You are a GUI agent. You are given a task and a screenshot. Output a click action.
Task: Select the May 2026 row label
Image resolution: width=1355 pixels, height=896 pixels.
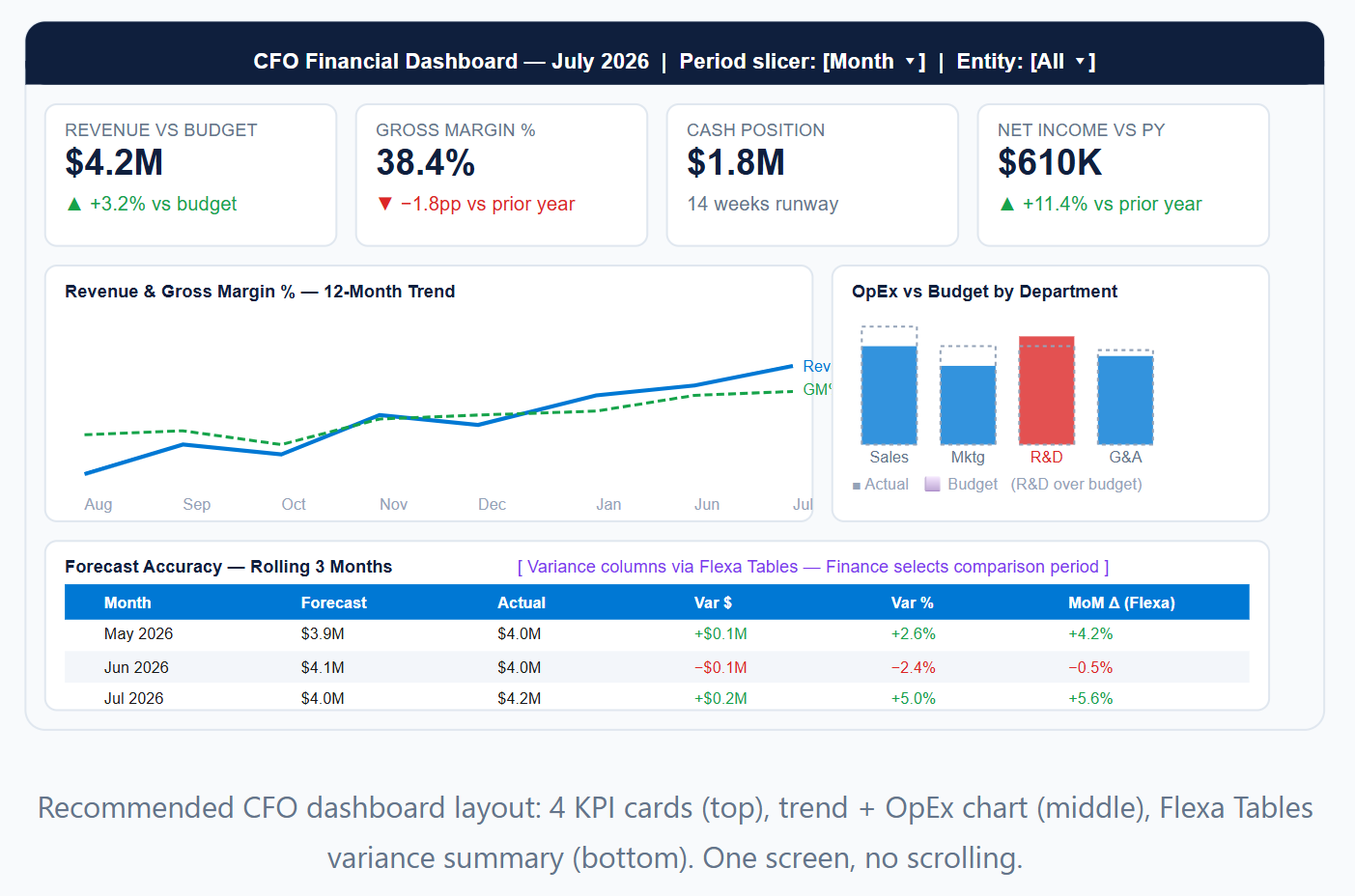(x=138, y=633)
